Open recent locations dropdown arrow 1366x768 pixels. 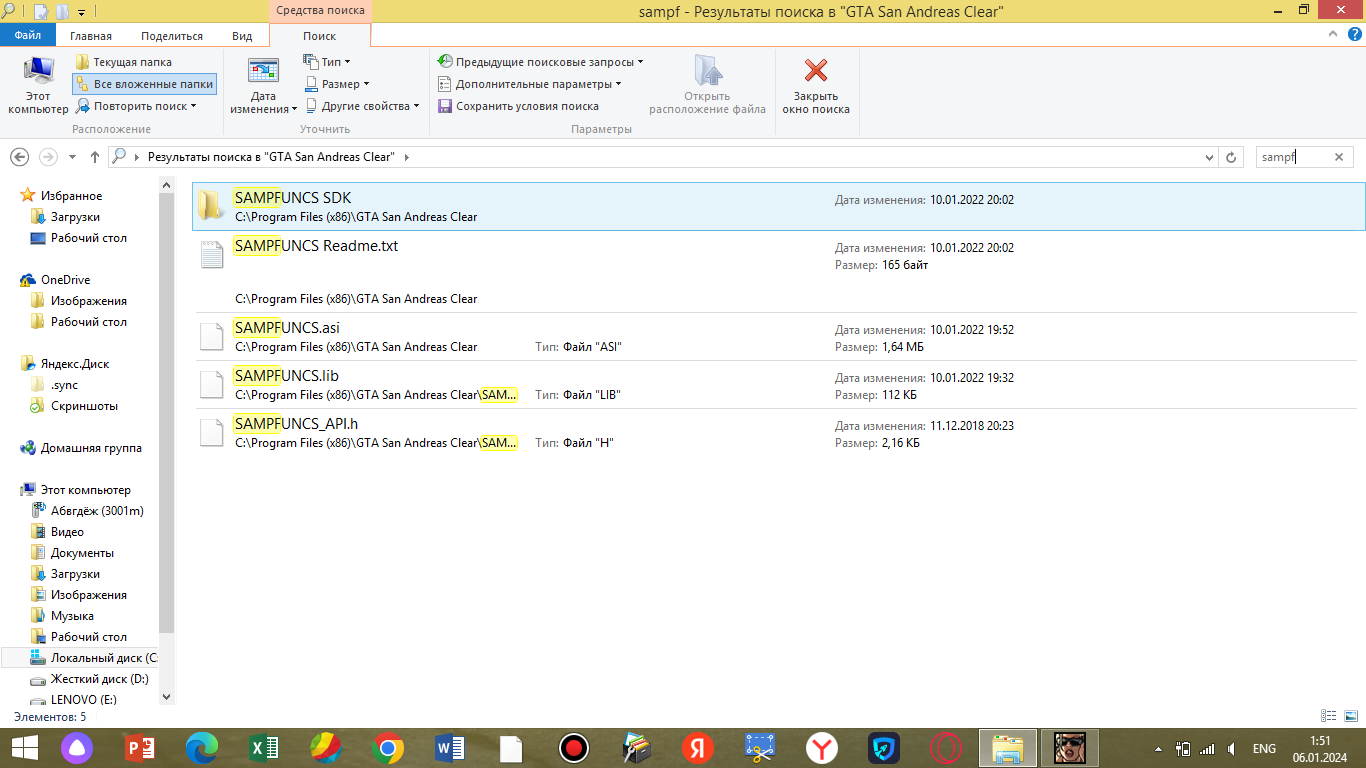72,157
